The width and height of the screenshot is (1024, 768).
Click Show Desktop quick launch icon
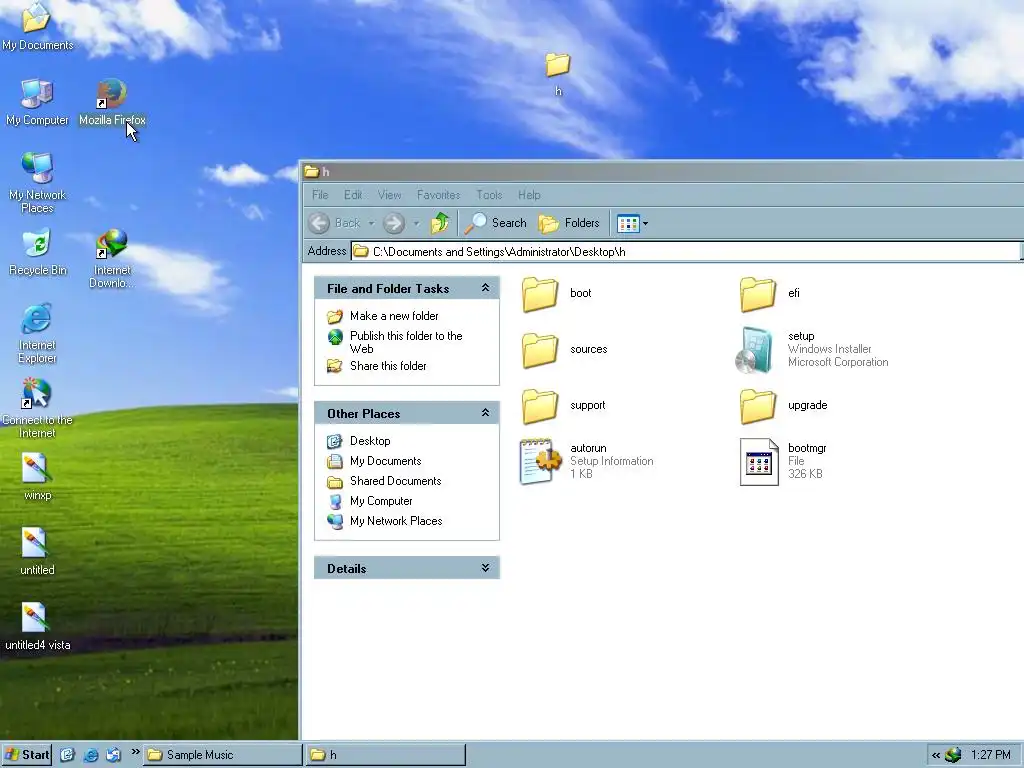coord(67,755)
